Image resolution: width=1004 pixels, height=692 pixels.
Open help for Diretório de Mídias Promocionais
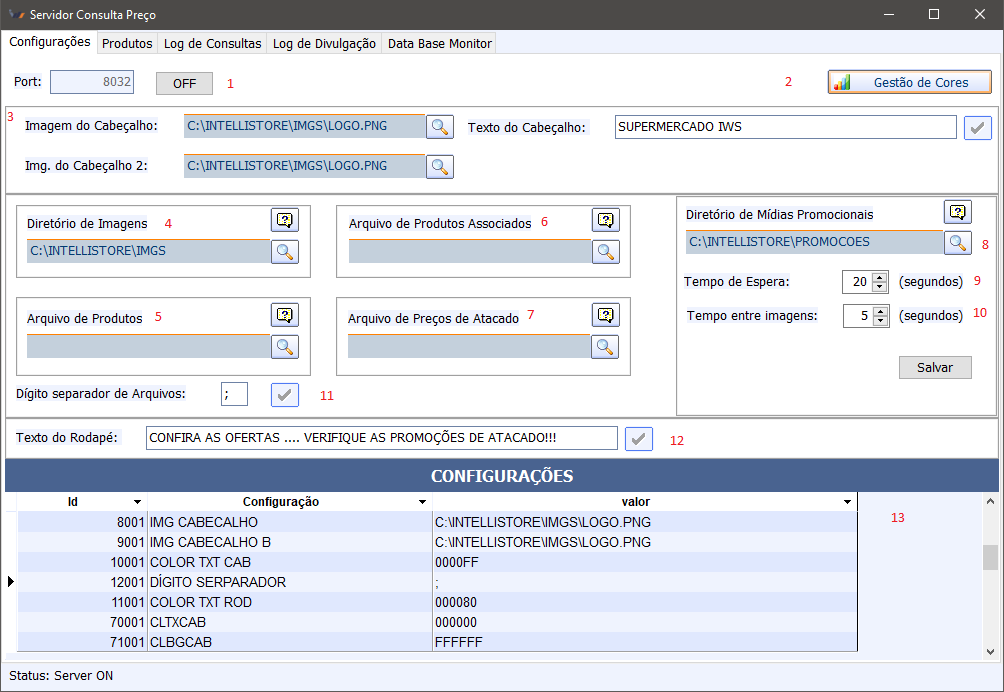[x=958, y=212]
